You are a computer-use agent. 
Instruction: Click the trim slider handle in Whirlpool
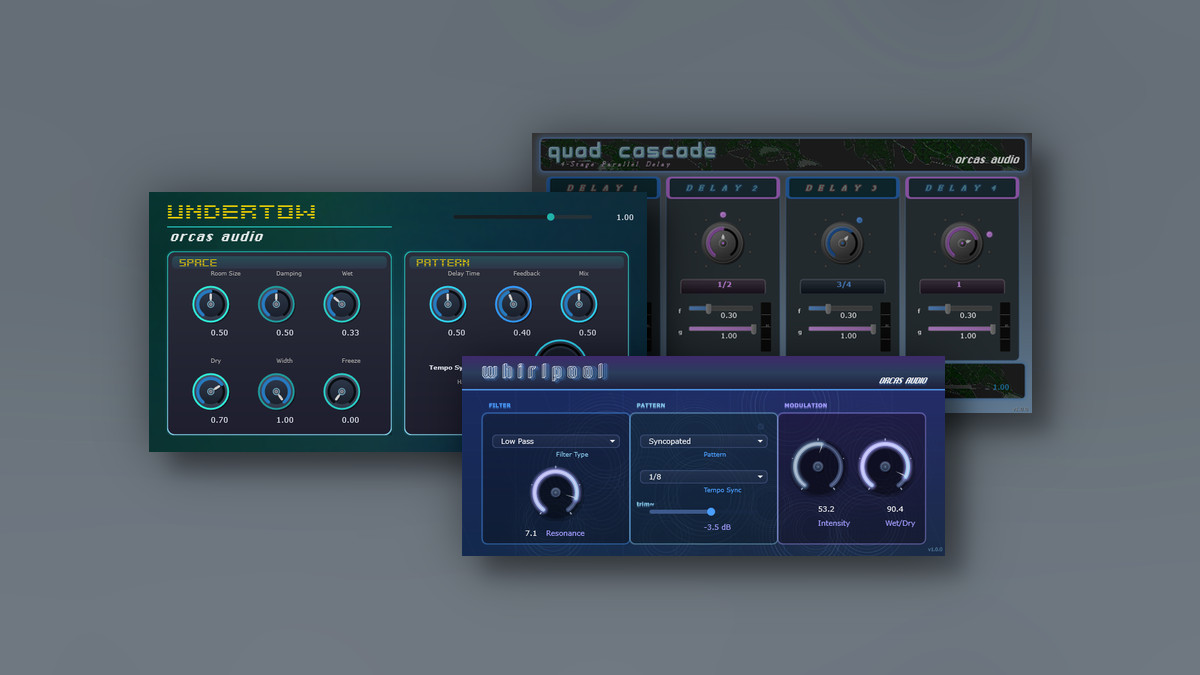pos(711,511)
